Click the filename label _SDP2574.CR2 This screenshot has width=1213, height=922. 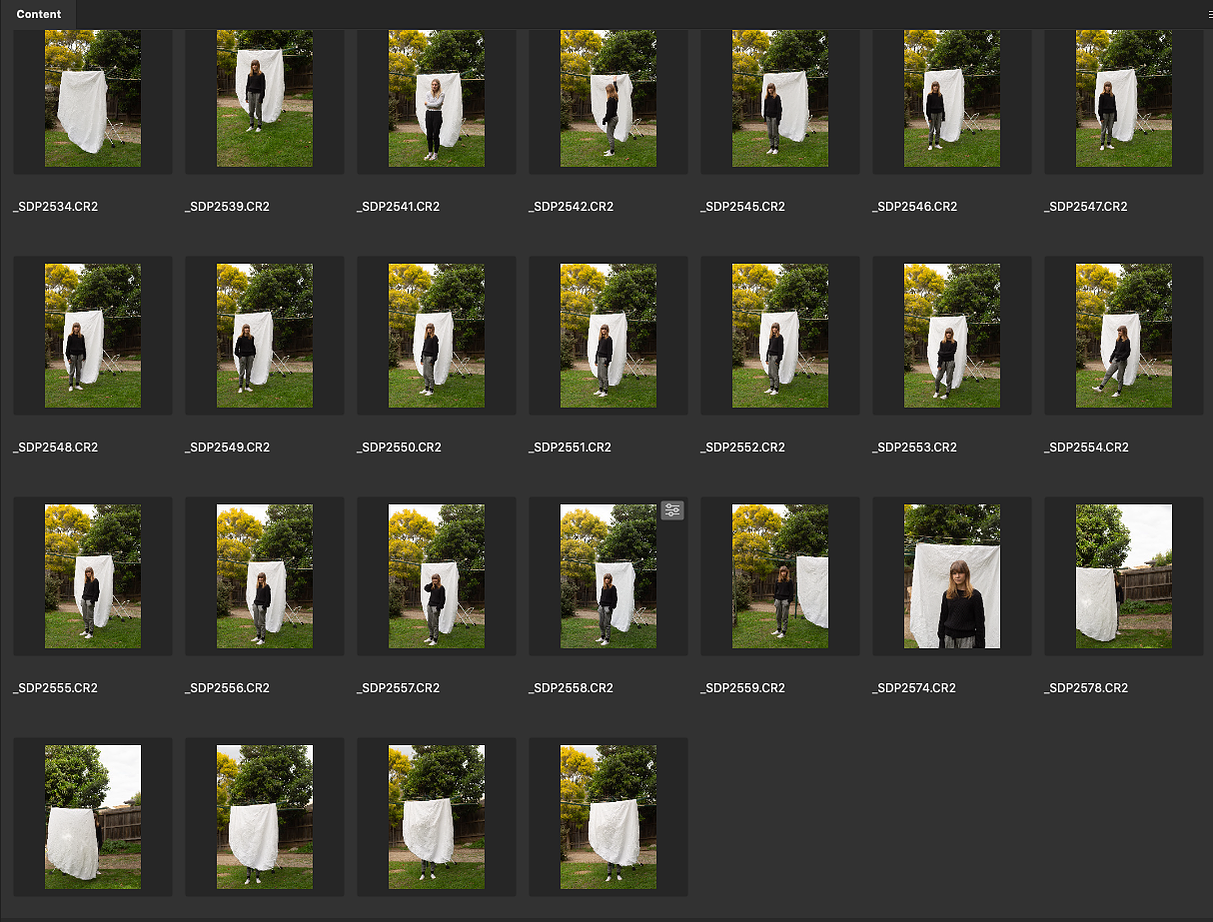coord(914,688)
